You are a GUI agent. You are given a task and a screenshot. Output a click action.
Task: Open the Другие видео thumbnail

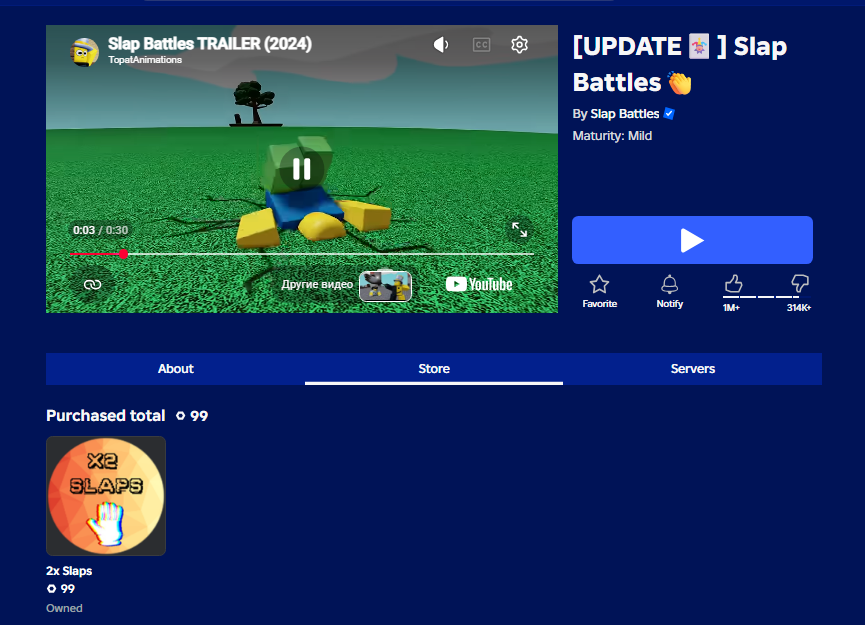point(385,286)
